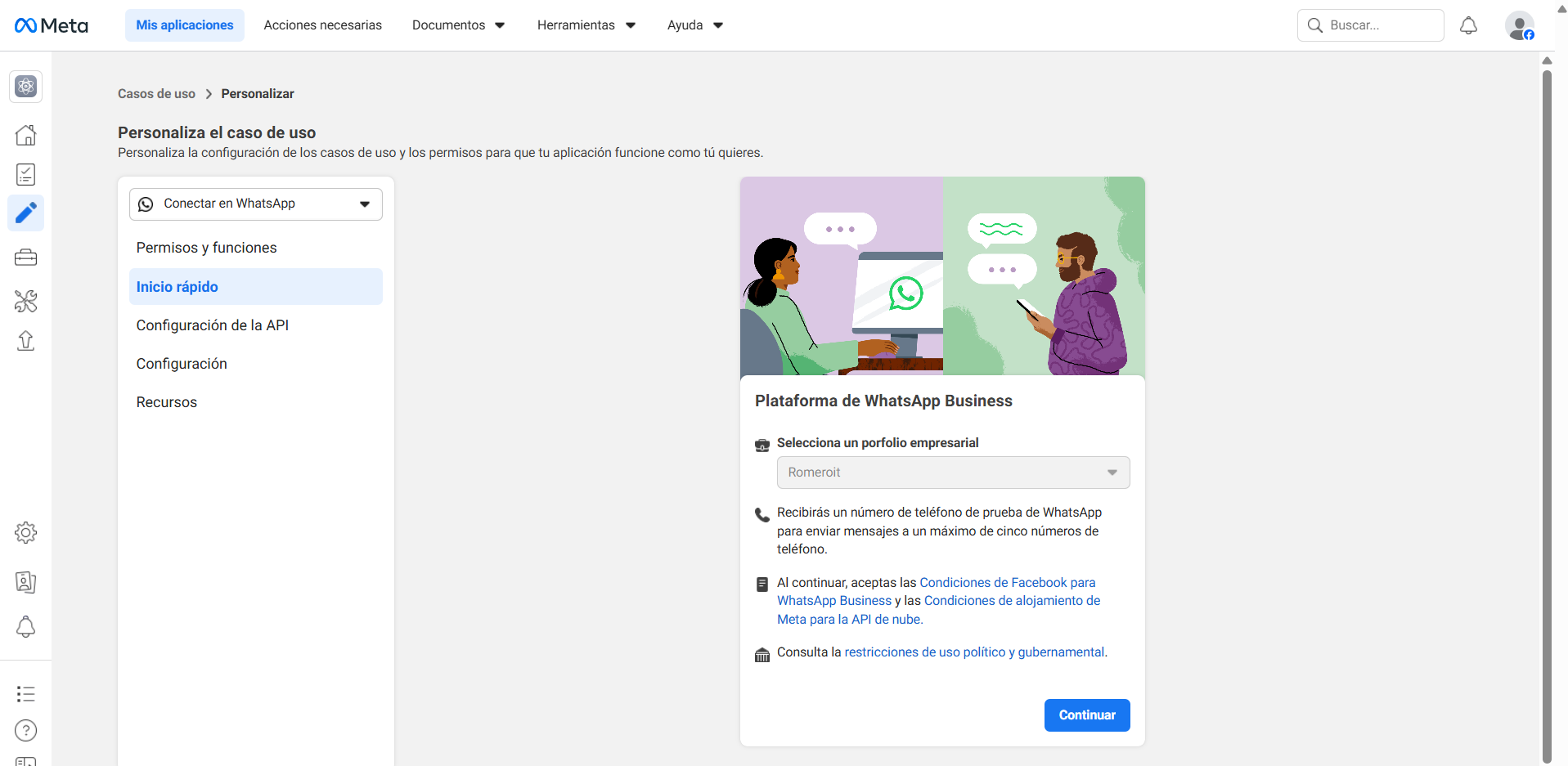Open the app roles contact-card sidebar icon
This screenshot has width=1568, height=766.
pyautogui.click(x=26, y=582)
